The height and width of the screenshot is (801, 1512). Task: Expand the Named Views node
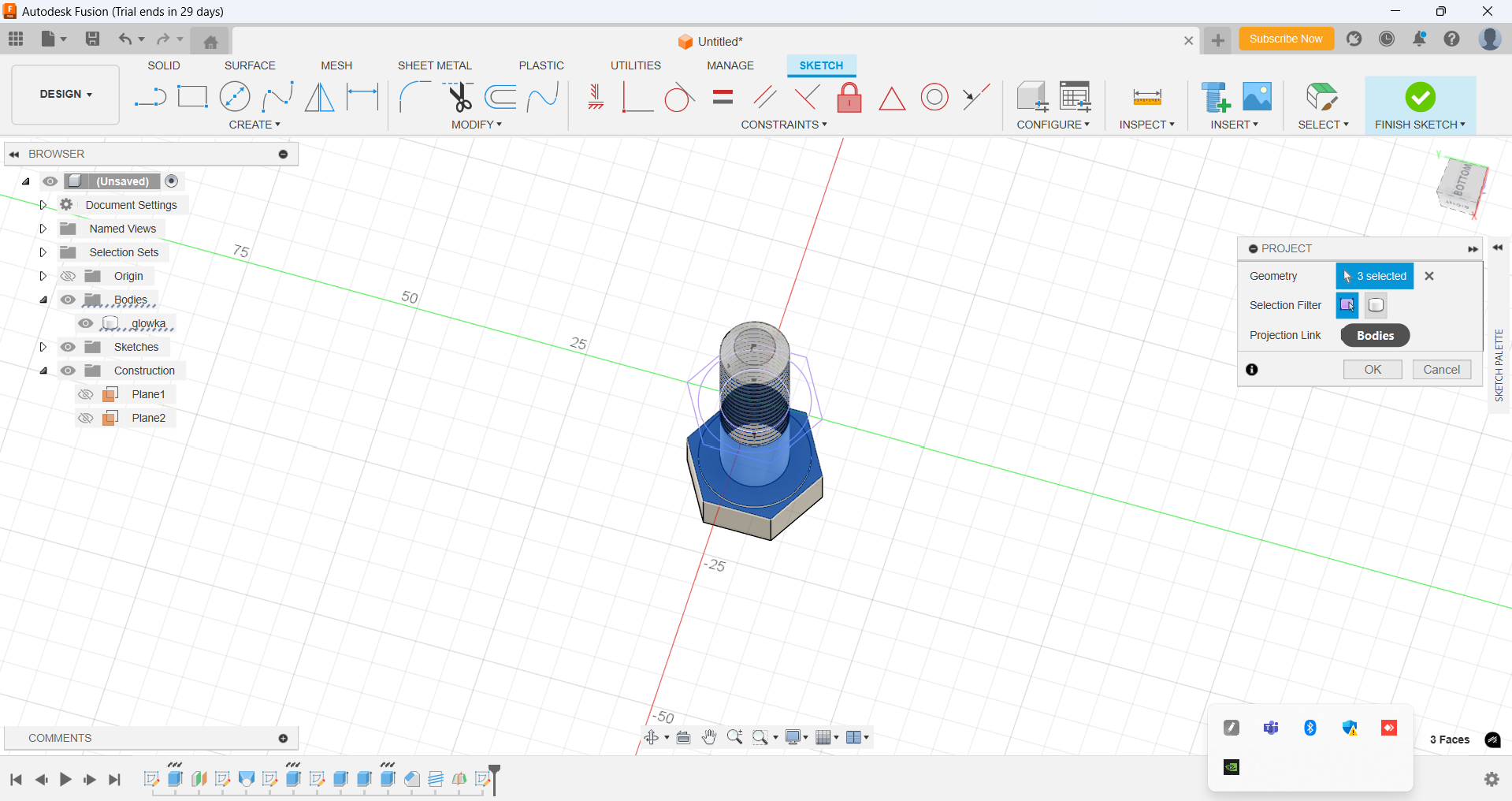point(43,229)
